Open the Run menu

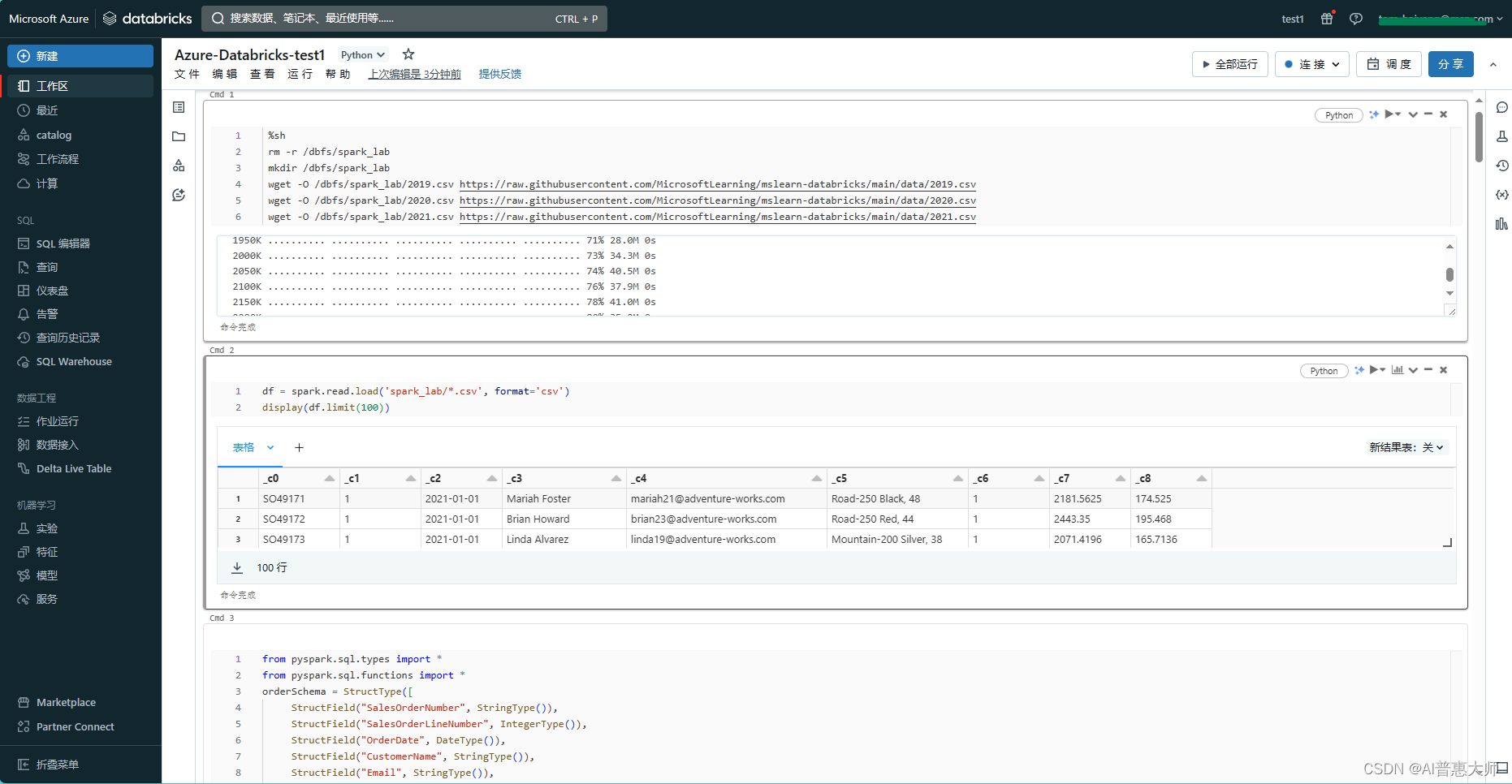pyautogui.click(x=300, y=74)
